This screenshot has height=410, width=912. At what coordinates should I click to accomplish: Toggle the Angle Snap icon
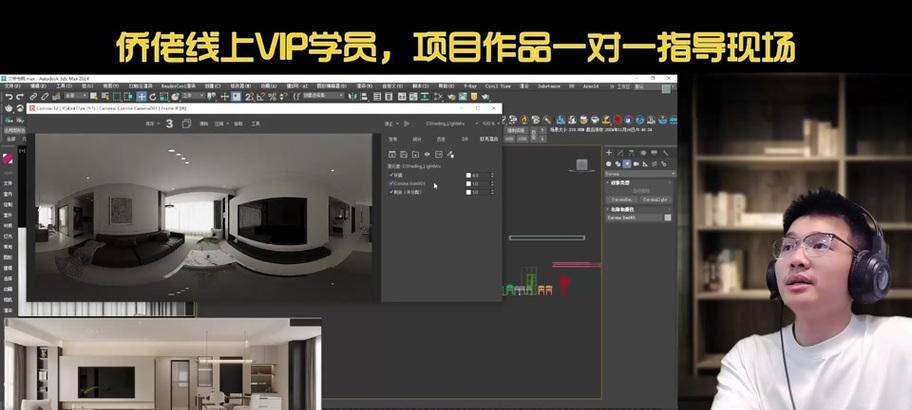pyautogui.click(x=261, y=97)
